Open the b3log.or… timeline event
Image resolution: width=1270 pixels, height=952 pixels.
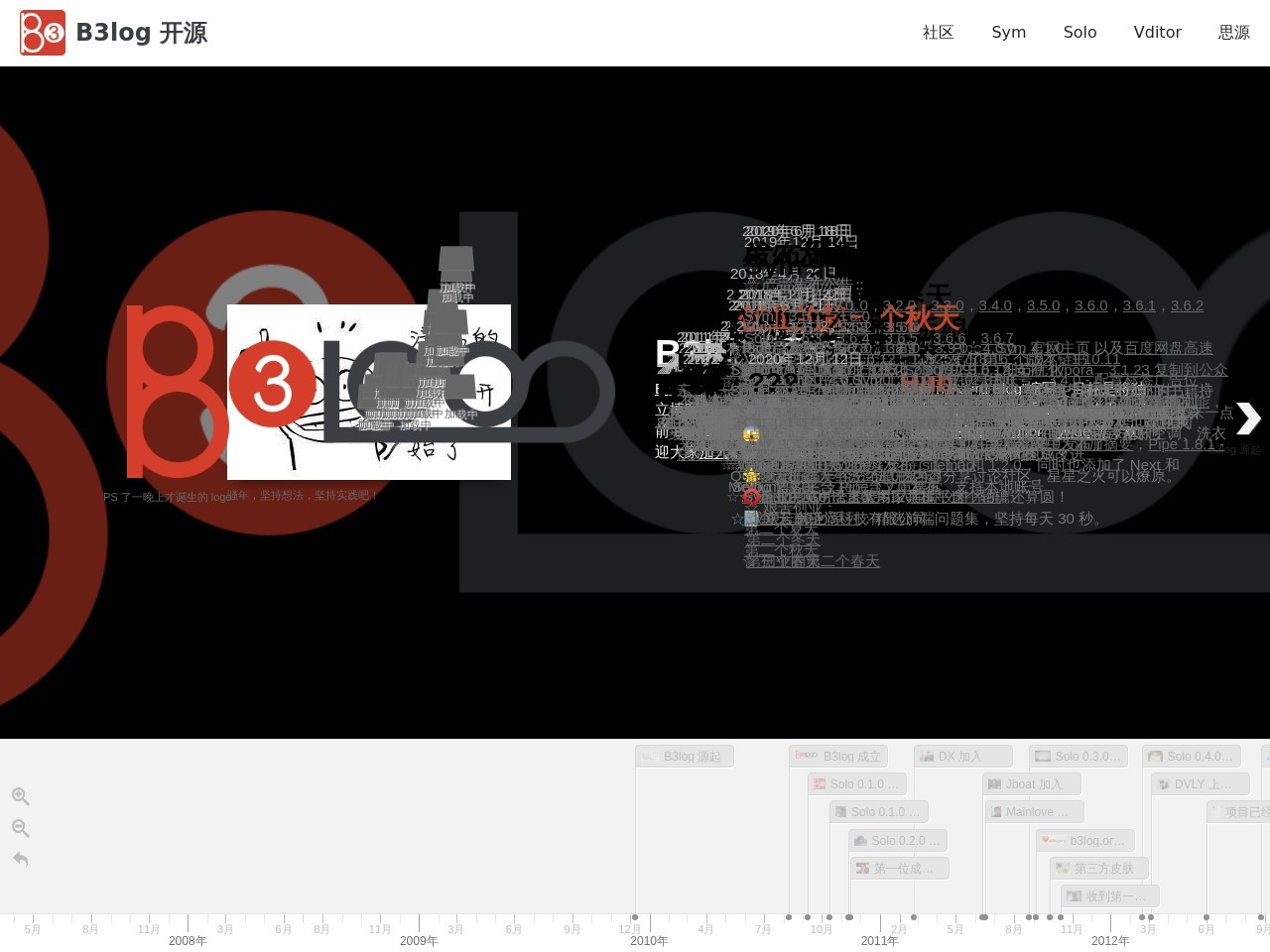point(1085,841)
